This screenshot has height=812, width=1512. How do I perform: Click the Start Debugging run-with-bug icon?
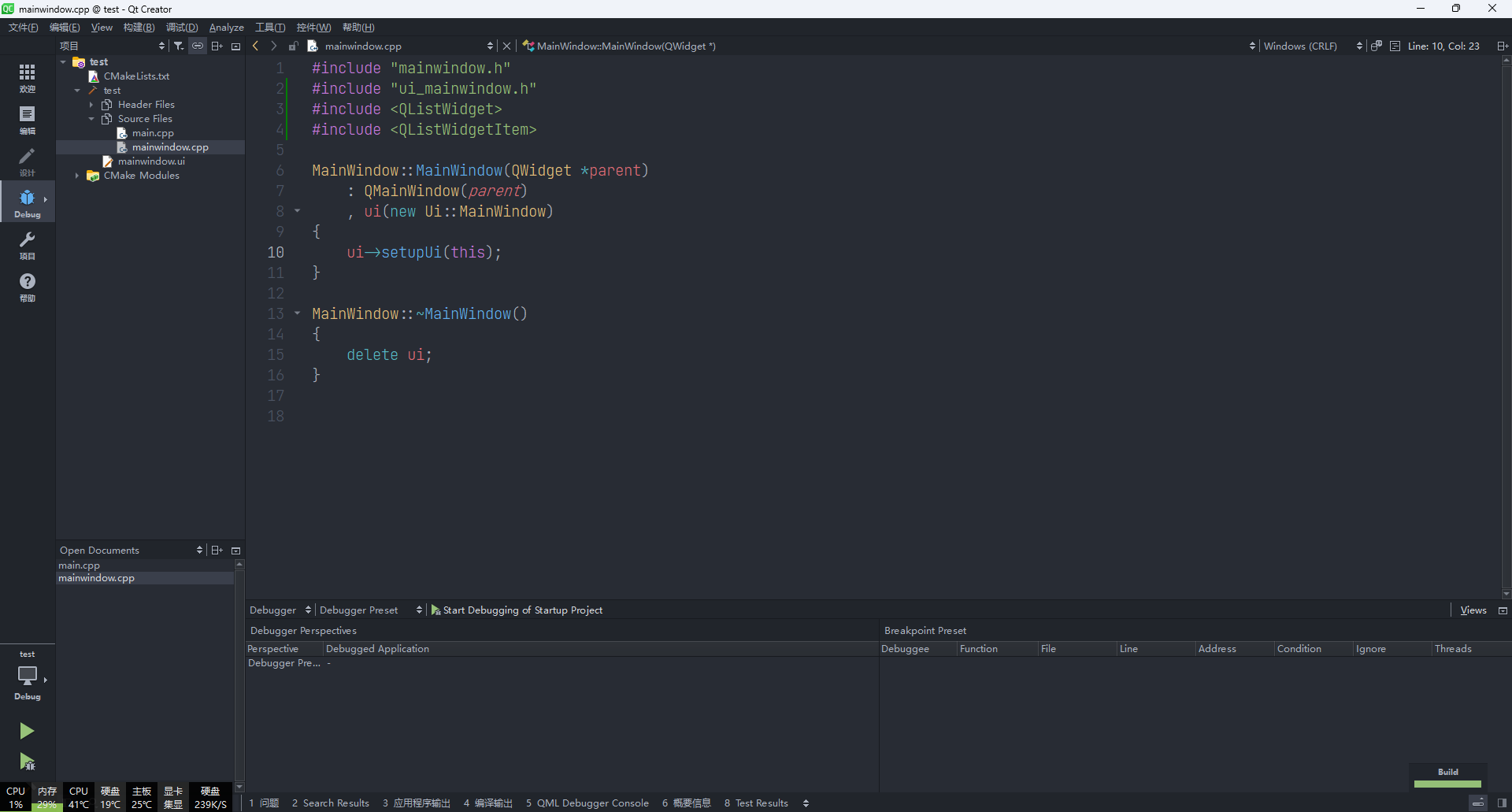pyautogui.click(x=27, y=761)
